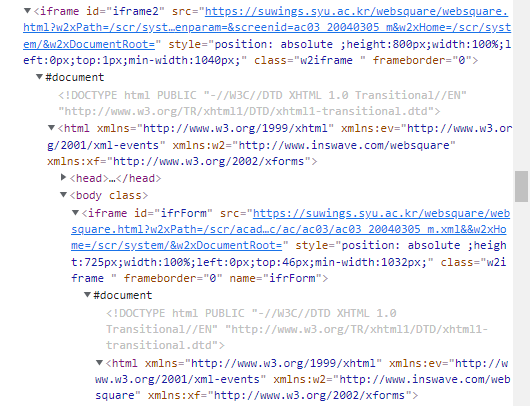Select the nested DOCTYPE XHTML 1.0 declaration
The width and height of the screenshot is (530, 406).
pyautogui.click(x=297, y=329)
